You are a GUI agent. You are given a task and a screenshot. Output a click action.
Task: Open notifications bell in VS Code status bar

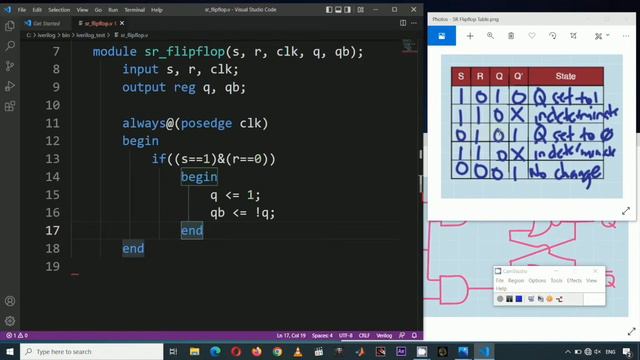[414, 336]
